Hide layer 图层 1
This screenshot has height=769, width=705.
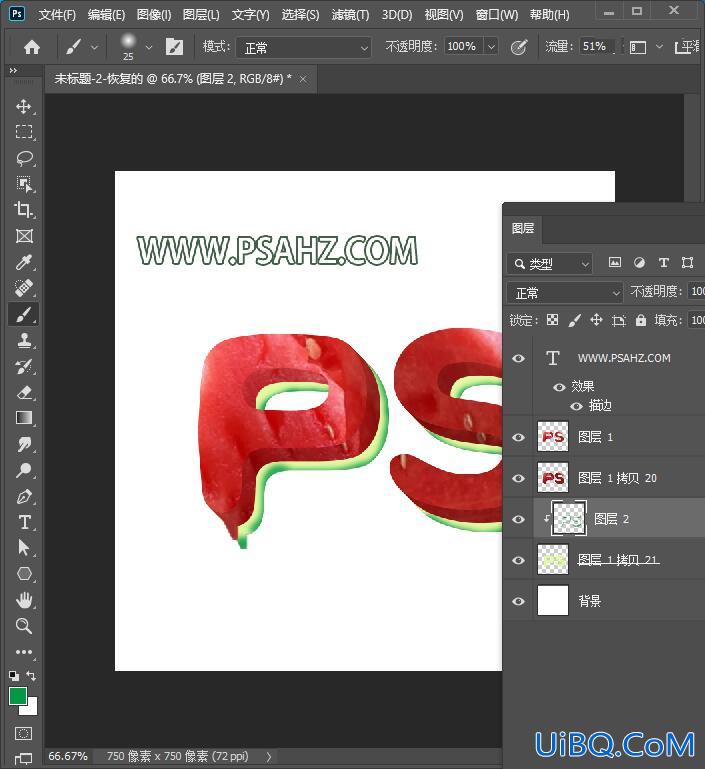[518, 437]
